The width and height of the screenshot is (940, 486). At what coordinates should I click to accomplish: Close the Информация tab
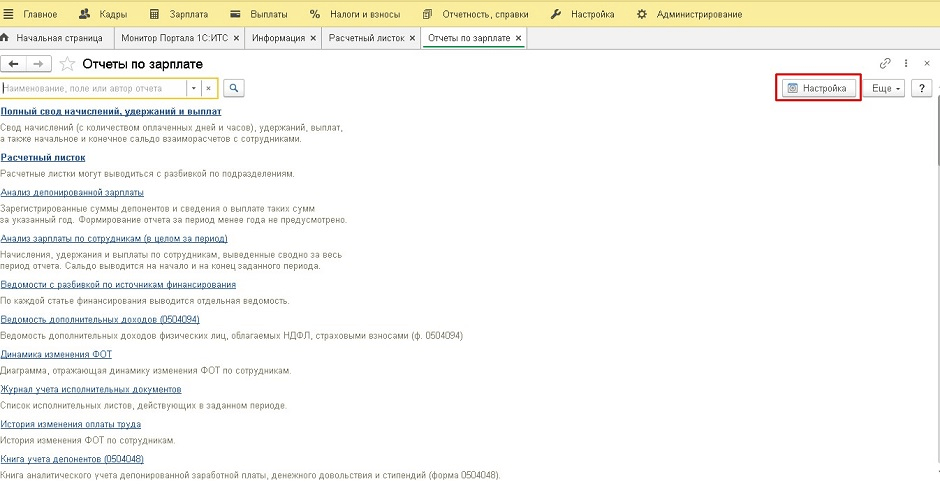point(314,38)
